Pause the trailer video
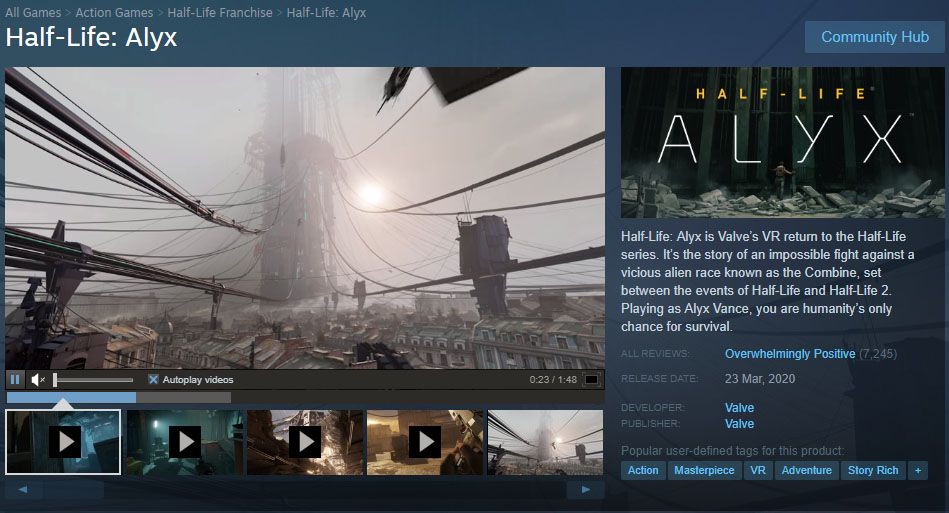Viewport: 949px width, 513px height. click(15, 380)
